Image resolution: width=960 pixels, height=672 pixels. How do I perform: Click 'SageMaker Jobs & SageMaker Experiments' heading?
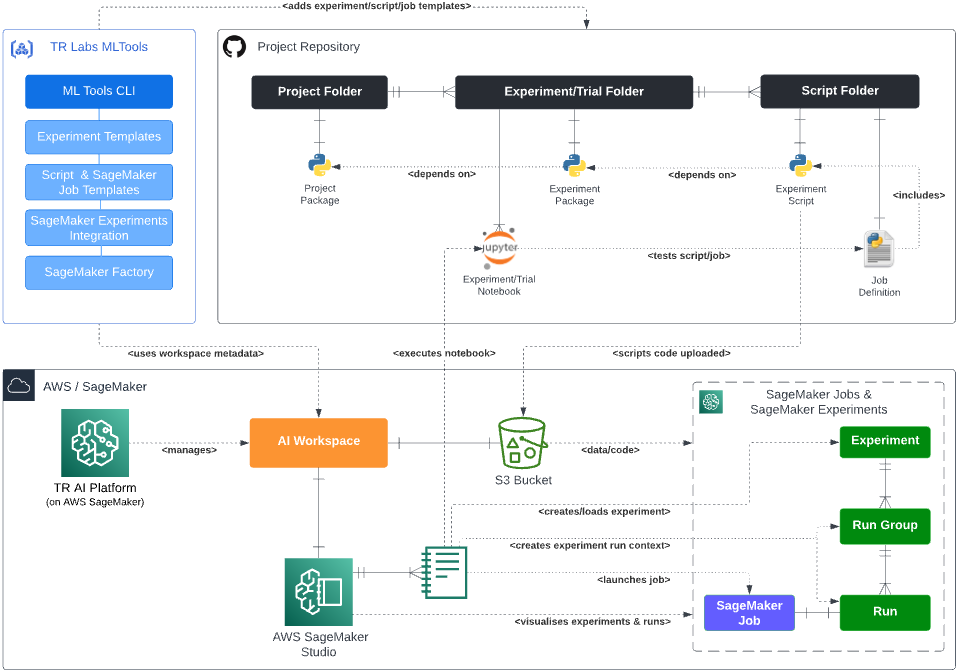coord(819,402)
